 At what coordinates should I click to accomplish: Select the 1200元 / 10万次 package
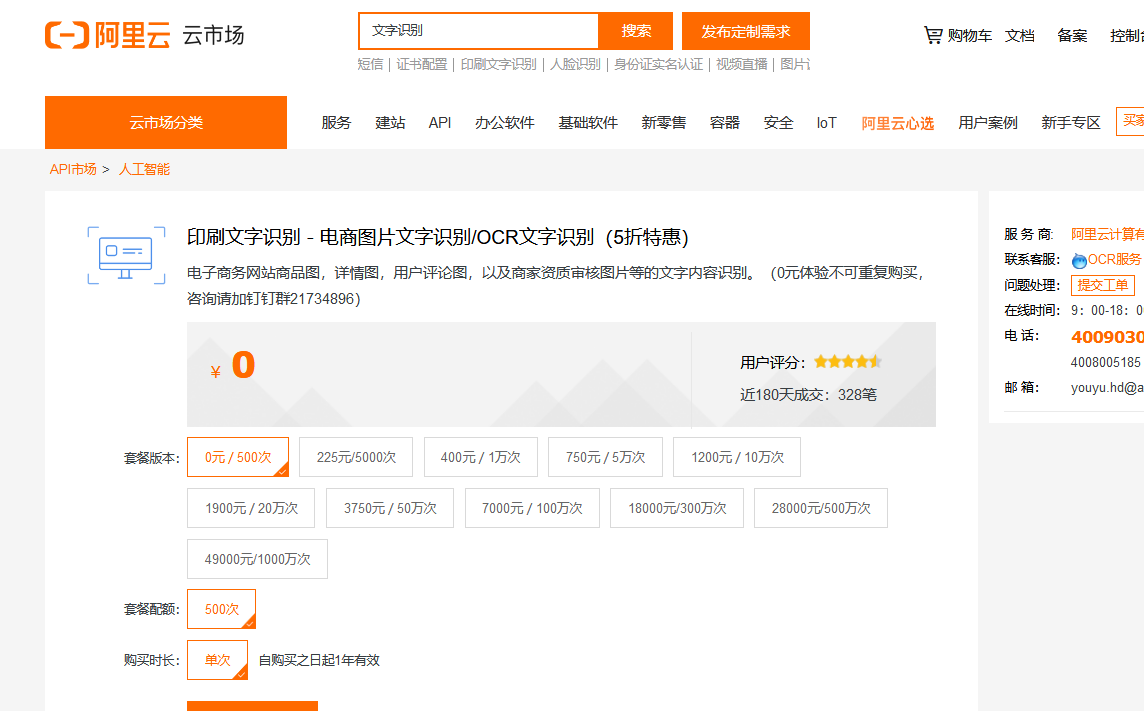pyautogui.click(x=737, y=457)
